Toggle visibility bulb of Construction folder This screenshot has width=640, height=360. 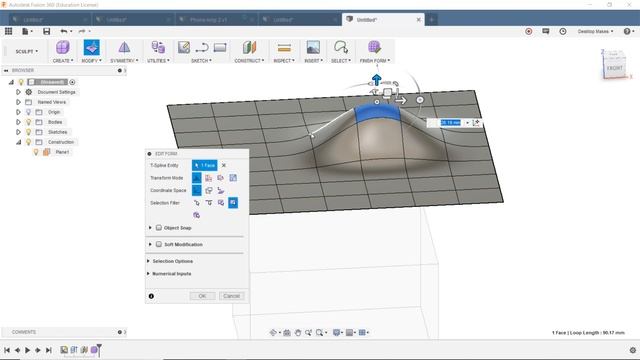(29, 142)
